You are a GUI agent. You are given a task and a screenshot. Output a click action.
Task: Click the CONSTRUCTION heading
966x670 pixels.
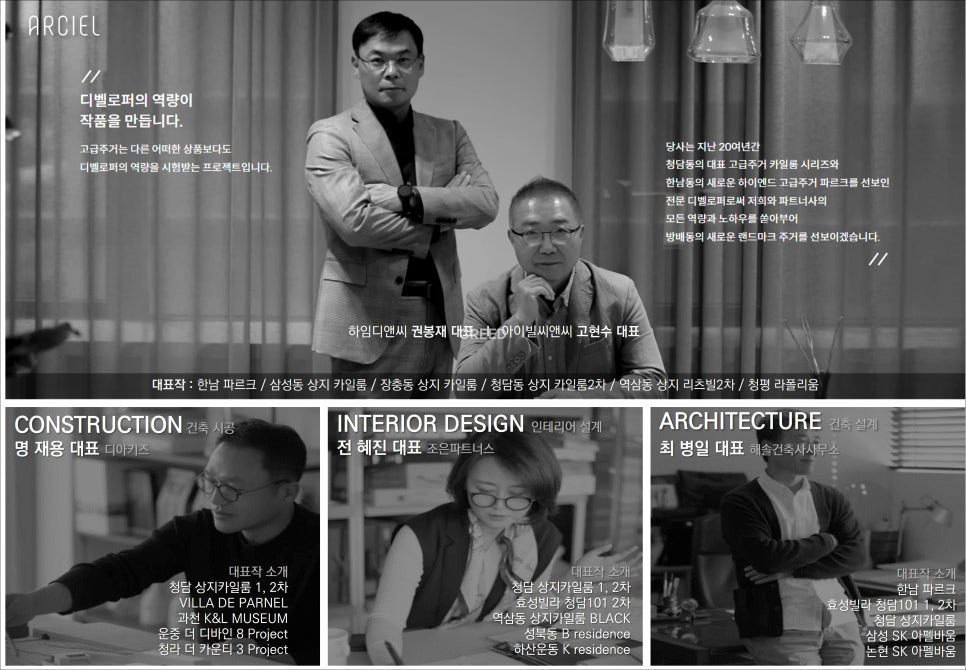(98, 425)
